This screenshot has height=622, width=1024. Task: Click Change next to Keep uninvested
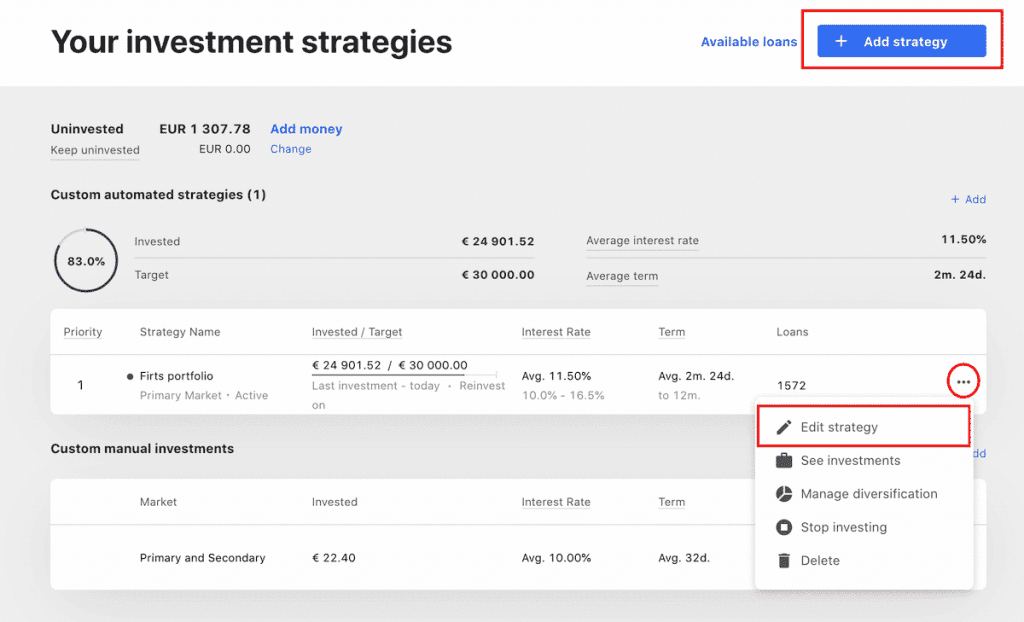291,149
